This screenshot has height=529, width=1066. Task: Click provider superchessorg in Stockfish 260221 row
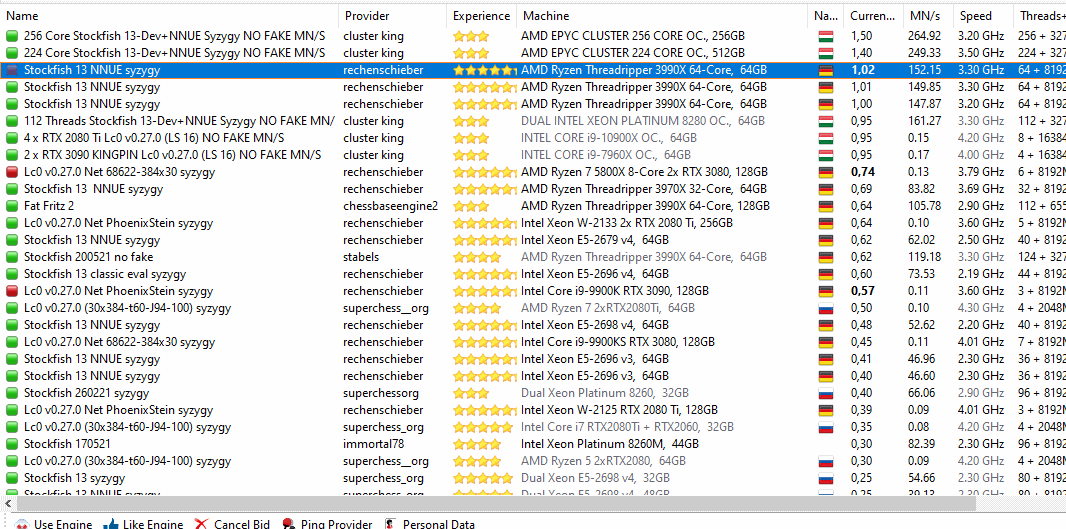(x=381, y=393)
